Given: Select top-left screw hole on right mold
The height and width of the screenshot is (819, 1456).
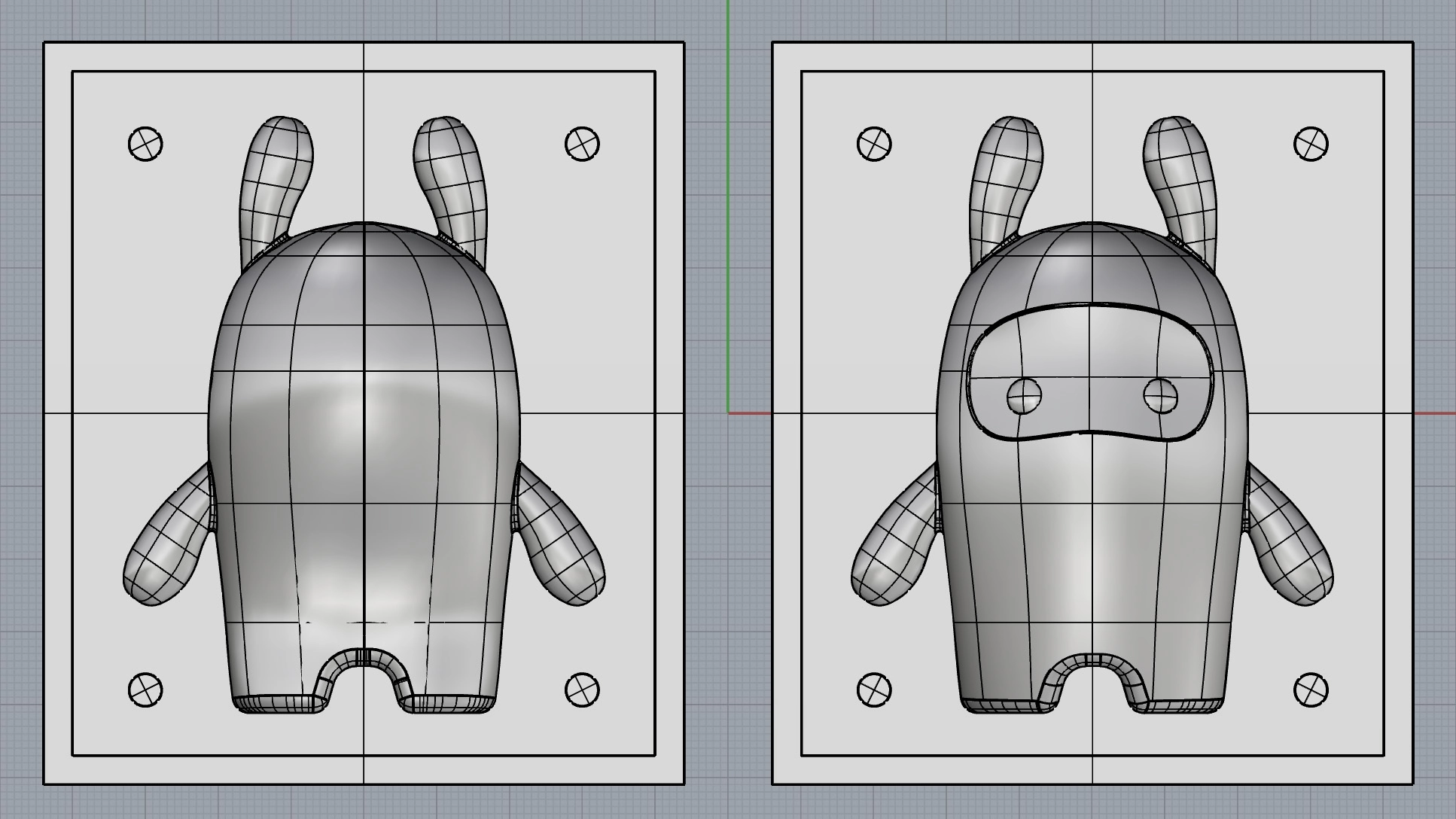Looking at the screenshot, I should click(x=874, y=144).
